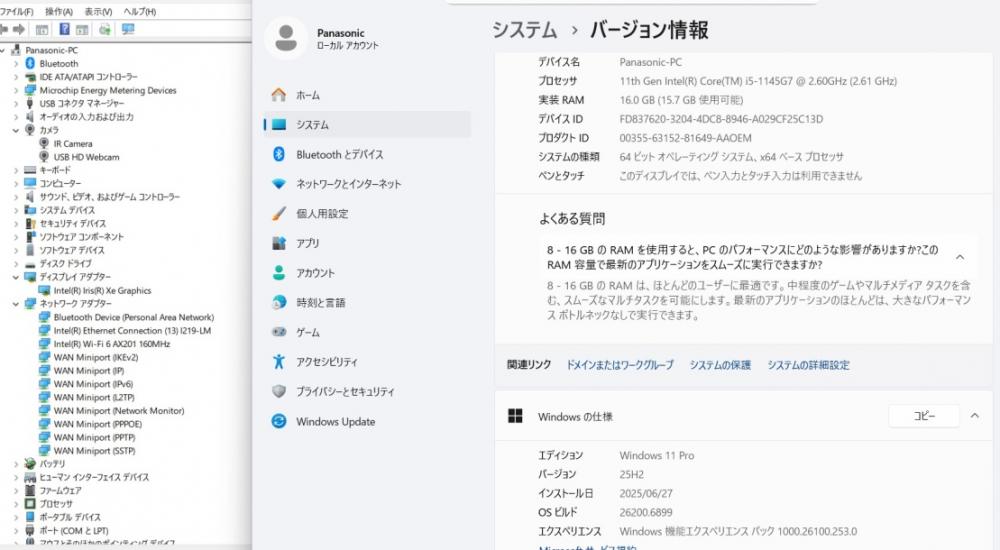The width and height of the screenshot is (1000, 550).
Task: Open the 表示(V) menu in Device Manager
Action: tap(98, 11)
